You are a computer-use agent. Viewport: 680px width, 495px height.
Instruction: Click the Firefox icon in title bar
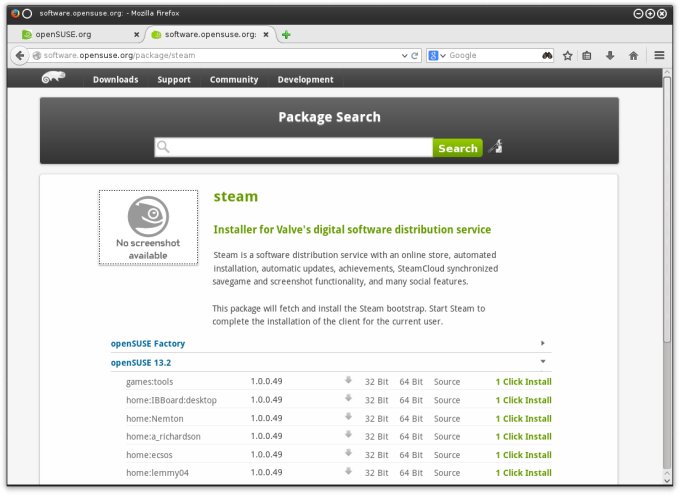coord(15,13)
